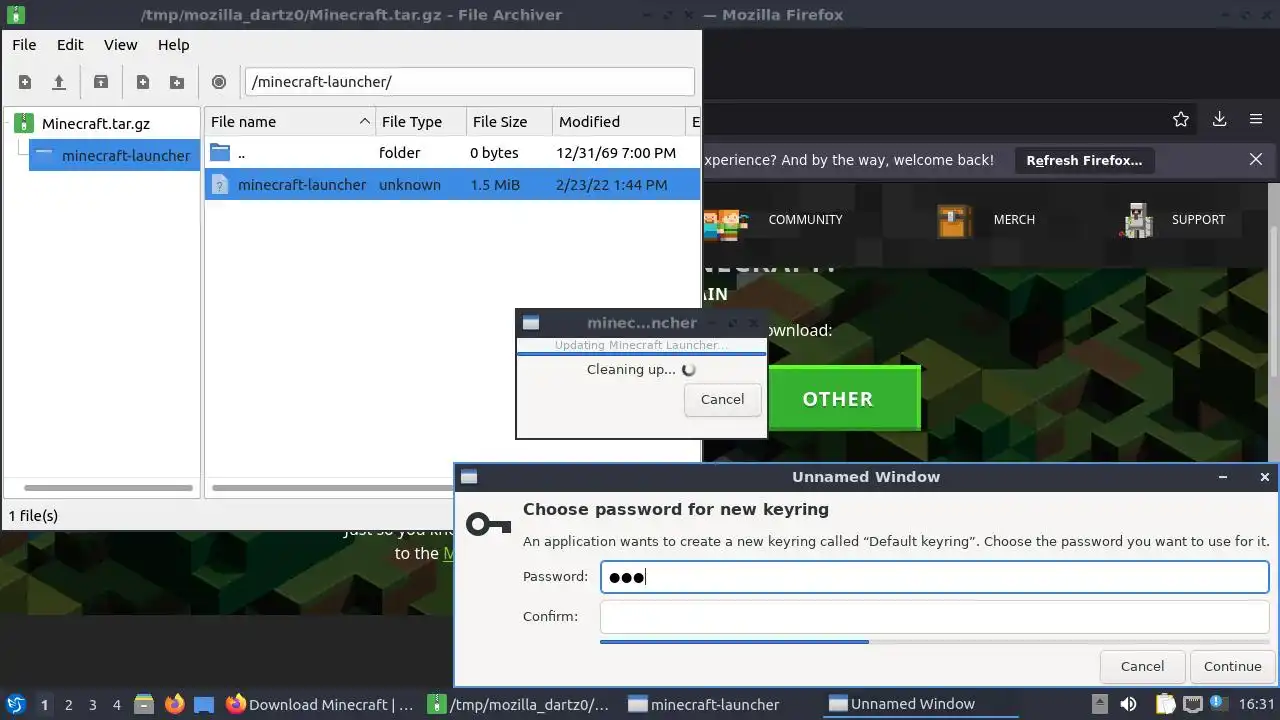Open Firefox downloads arrow icon

[1219, 119]
